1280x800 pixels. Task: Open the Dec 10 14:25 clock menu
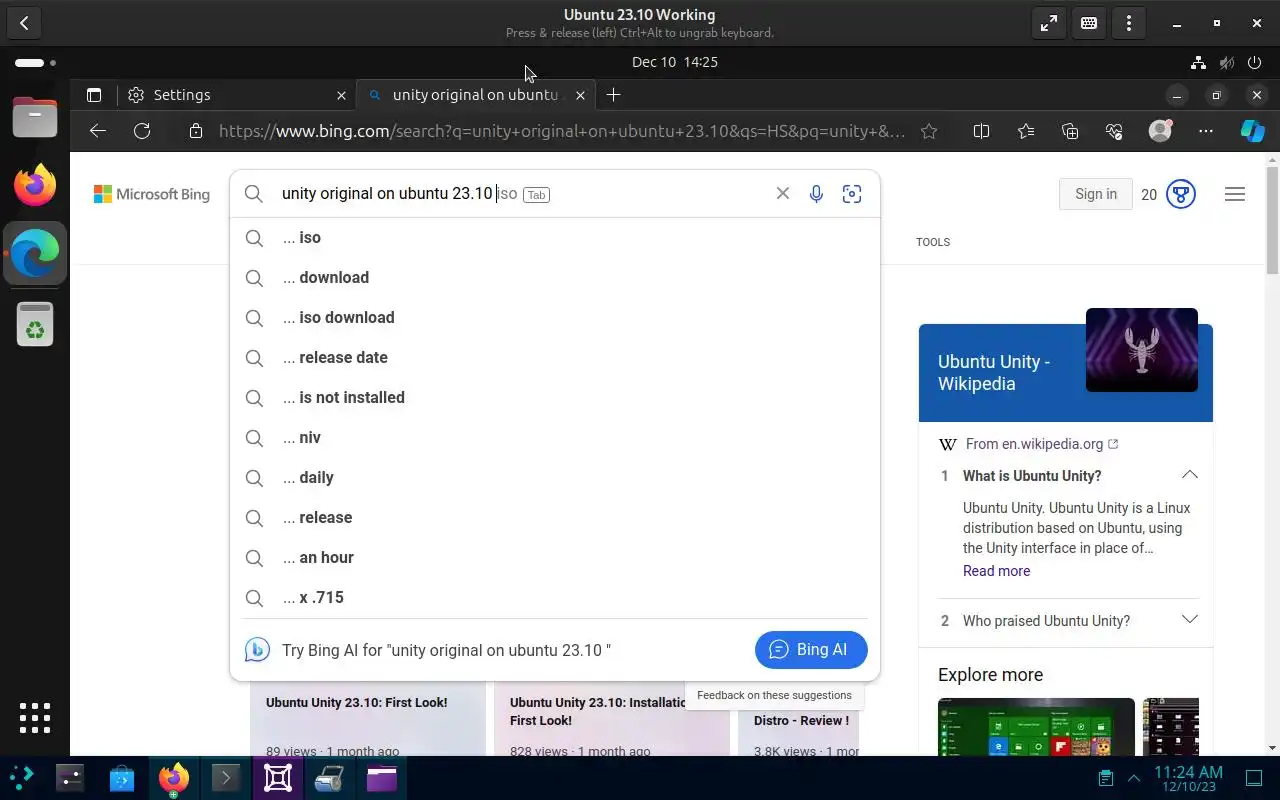pyautogui.click(x=675, y=62)
